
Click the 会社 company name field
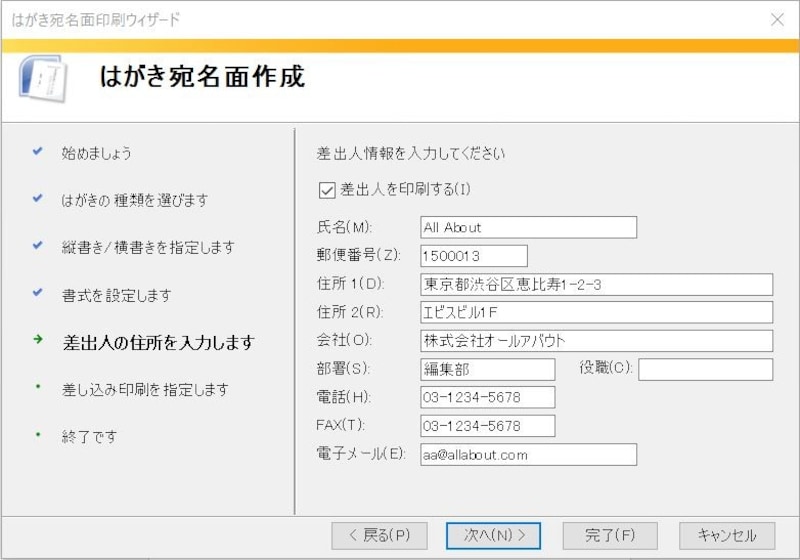click(x=596, y=341)
